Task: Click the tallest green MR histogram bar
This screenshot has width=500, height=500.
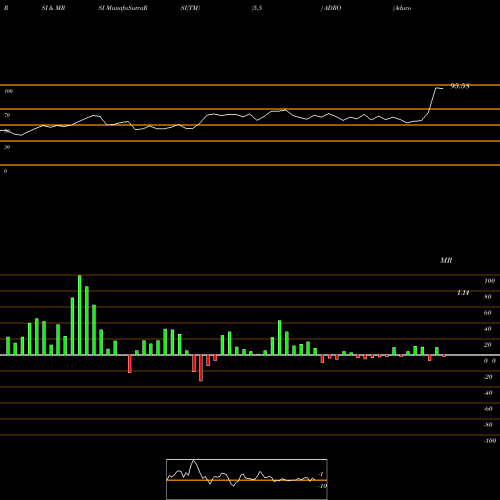Action: click(x=80, y=315)
